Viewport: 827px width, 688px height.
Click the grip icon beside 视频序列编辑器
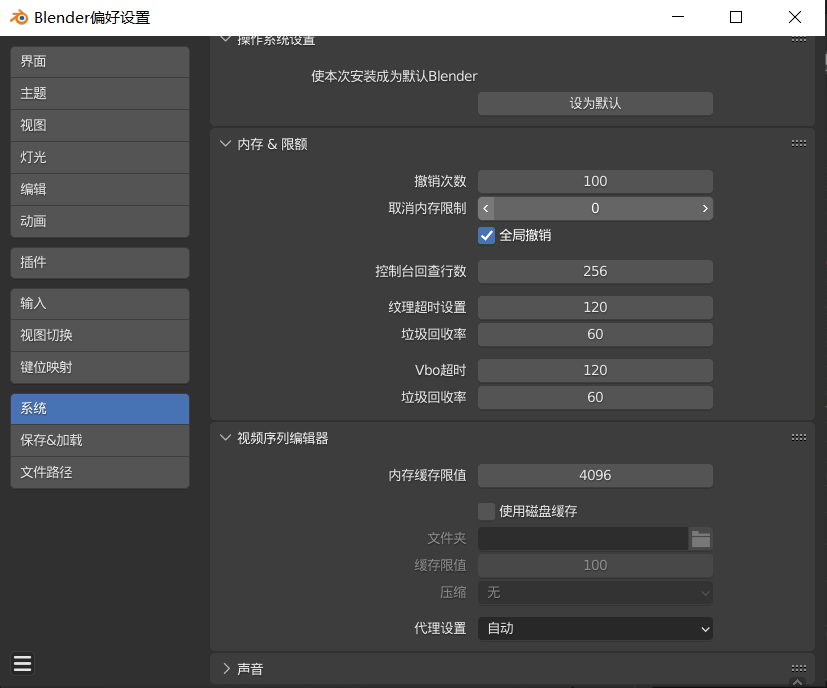coord(799,437)
